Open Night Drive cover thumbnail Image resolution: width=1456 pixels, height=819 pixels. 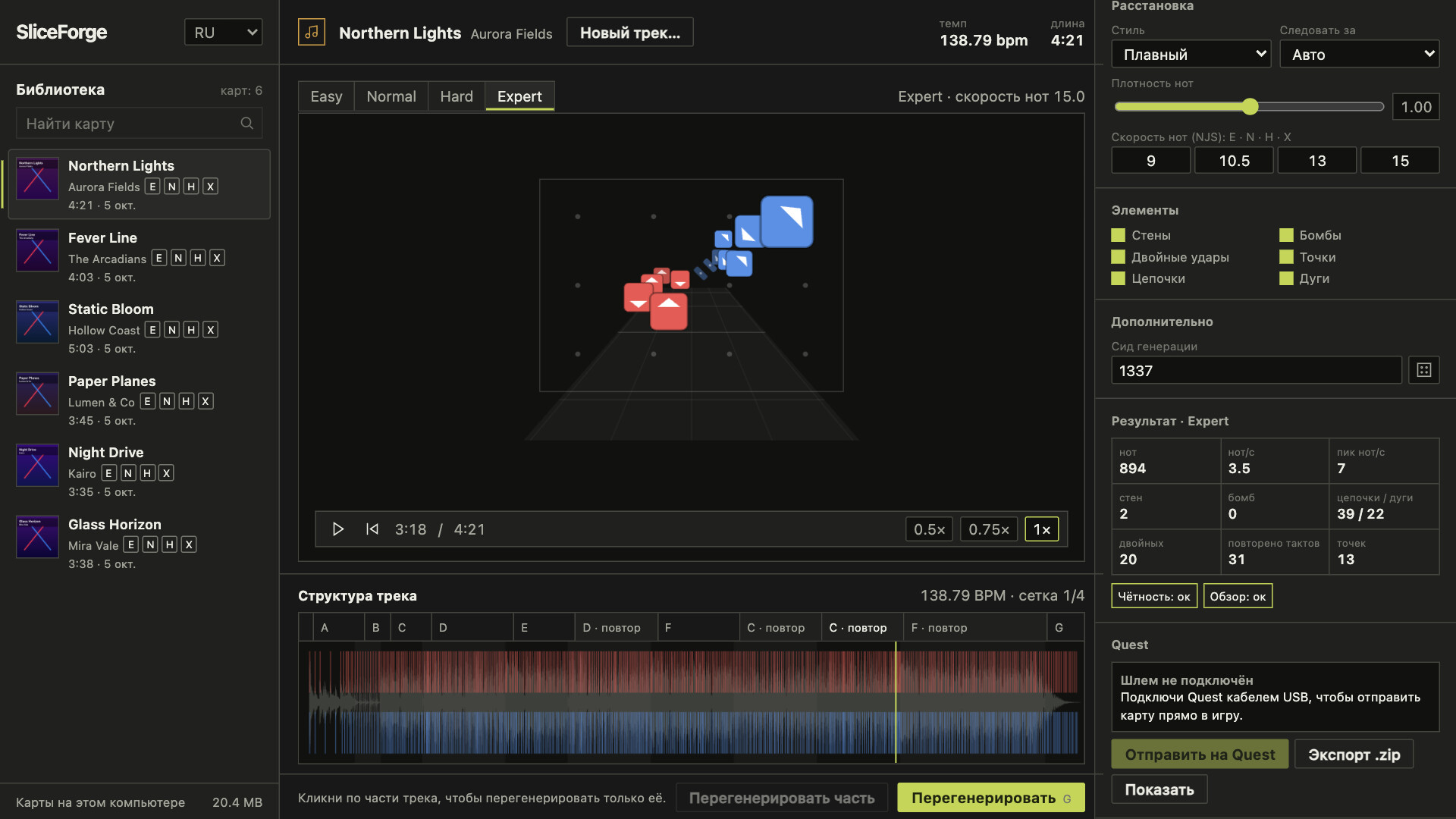pos(37,465)
